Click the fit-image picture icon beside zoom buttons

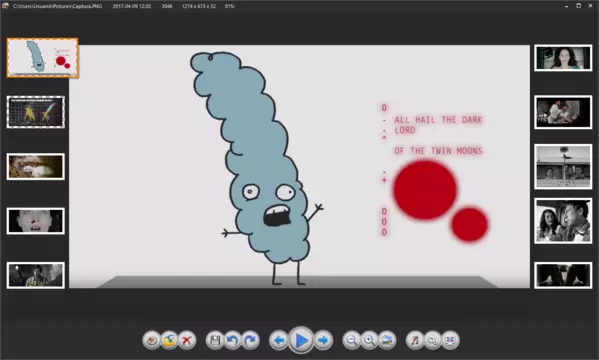tap(387, 340)
